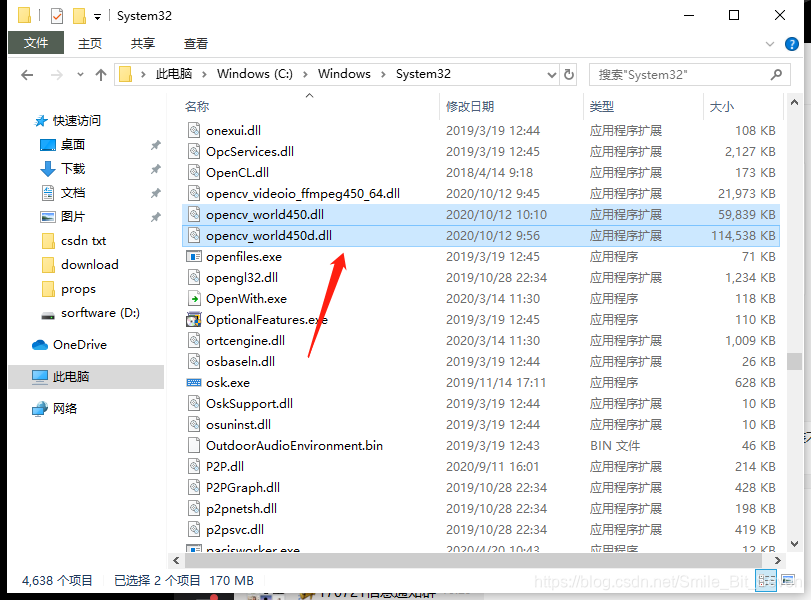Open 文档 in the navigation pane
Image resolution: width=811 pixels, height=600 pixels.
pos(72,192)
